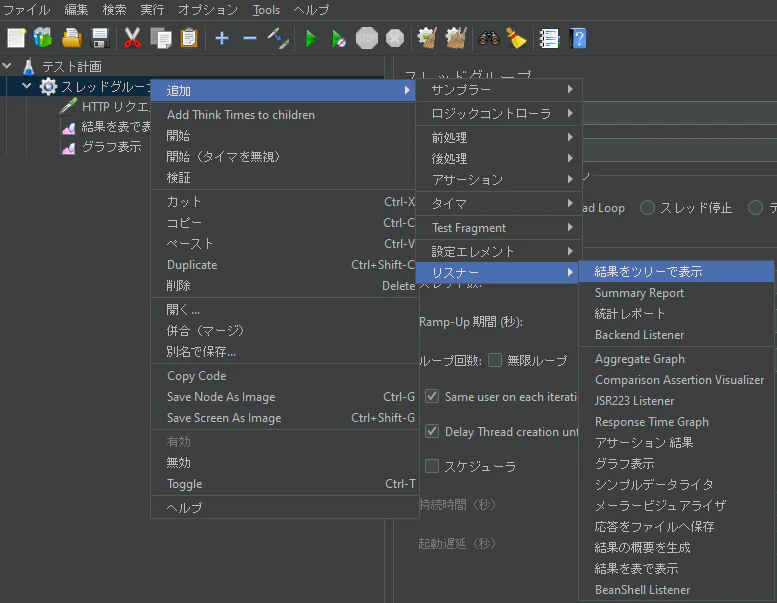The height and width of the screenshot is (603, 777).
Task: Click the blue plus Expand All icon
Action: pyautogui.click(x=222, y=38)
